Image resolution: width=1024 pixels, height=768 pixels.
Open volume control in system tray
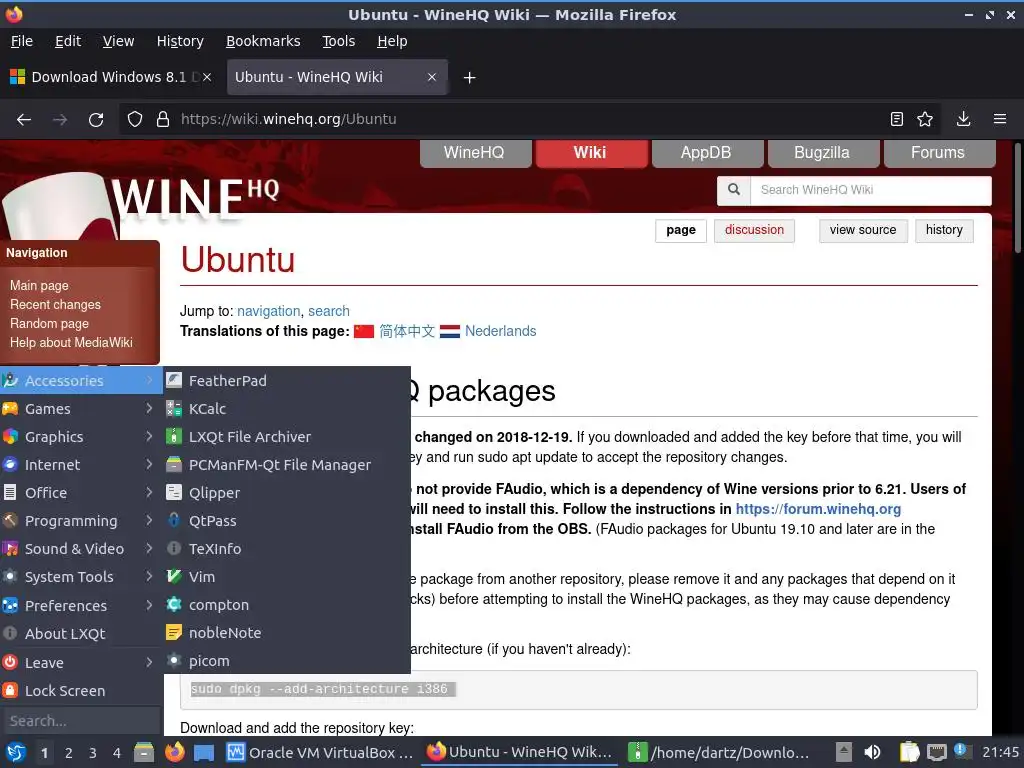[872, 752]
